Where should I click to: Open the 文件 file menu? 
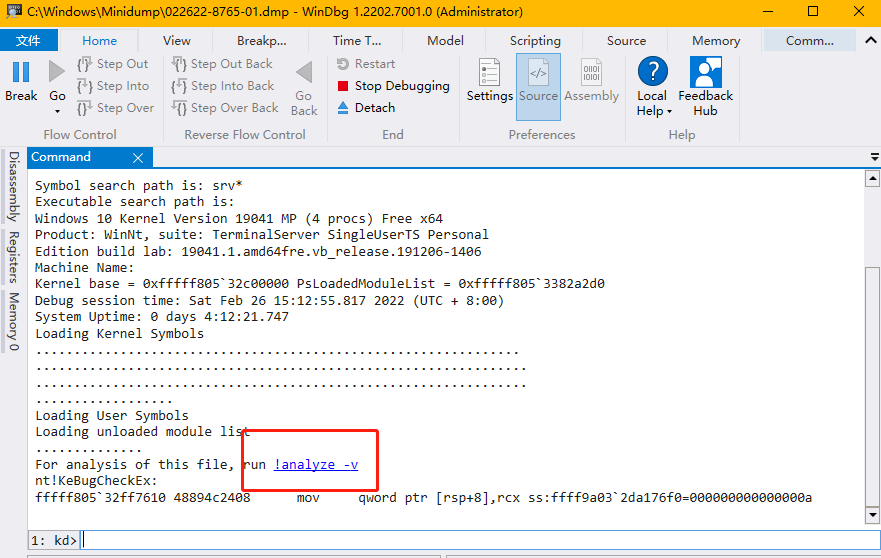tap(29, 41)
